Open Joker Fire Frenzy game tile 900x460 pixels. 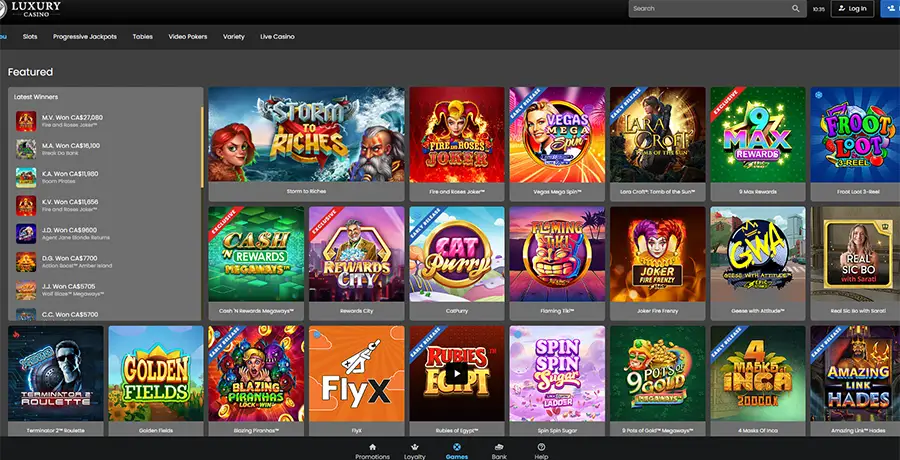pyautogui.click(x=658, y=254)
